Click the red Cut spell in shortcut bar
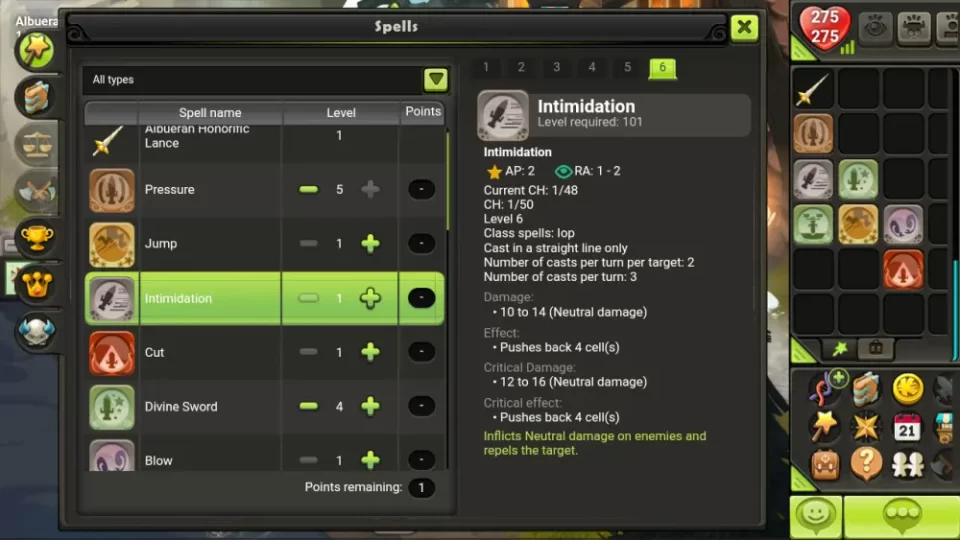 (903, 269)
